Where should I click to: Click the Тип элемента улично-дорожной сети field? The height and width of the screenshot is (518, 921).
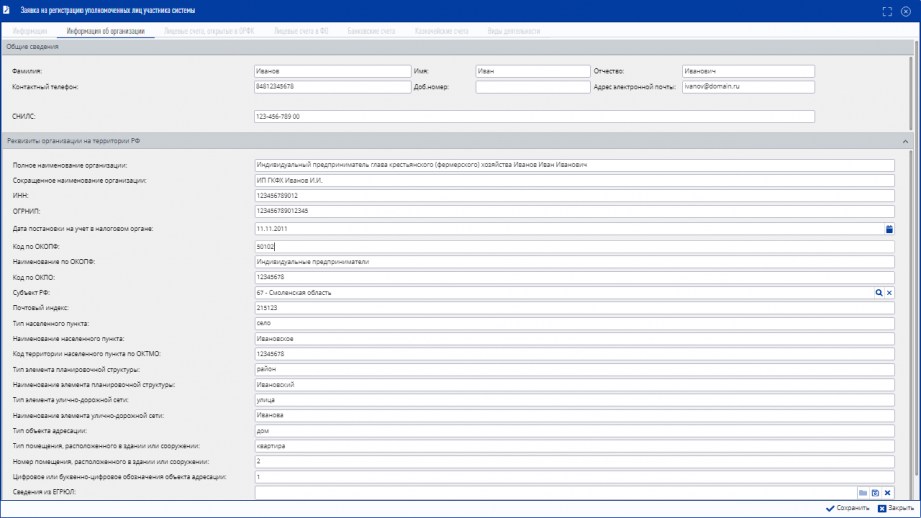coord(574,400)
